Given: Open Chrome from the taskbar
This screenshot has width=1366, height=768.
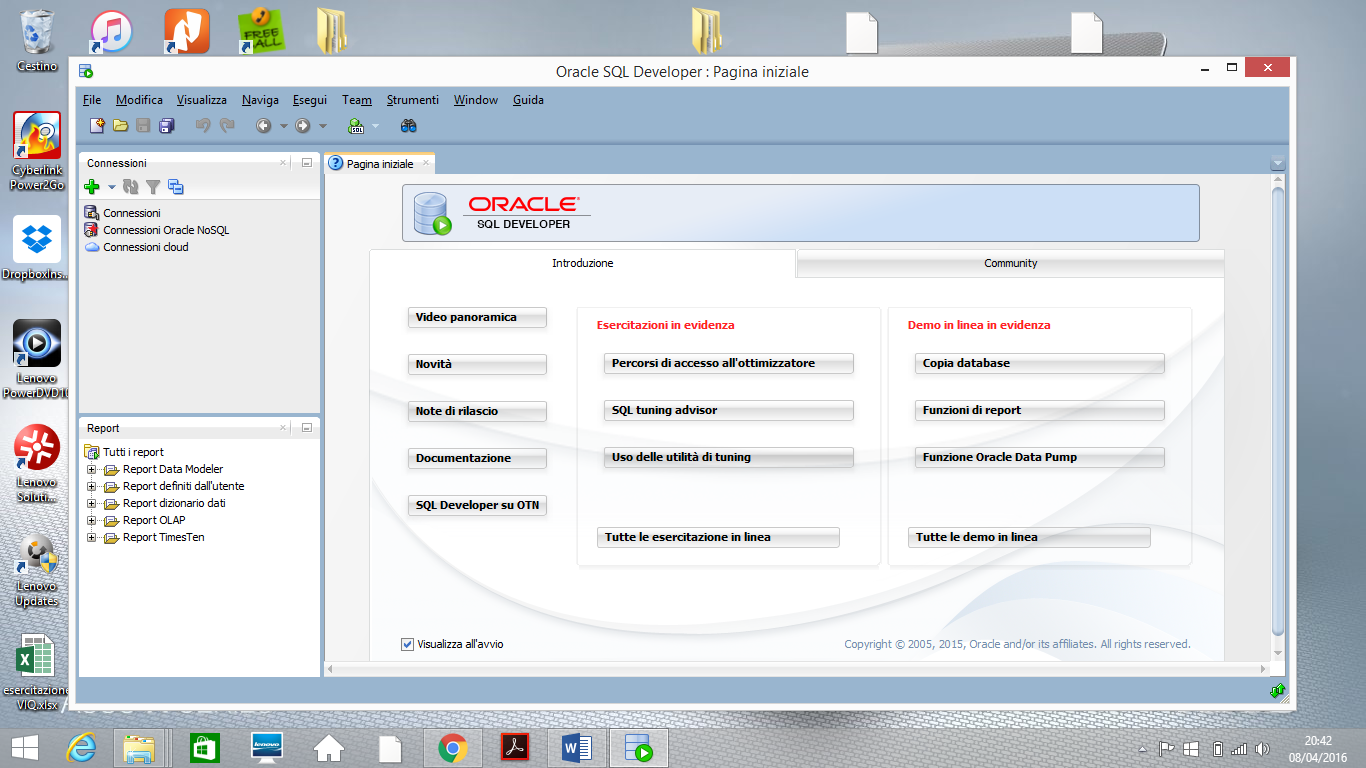Looking at the screenshot, I should coord(452,748).
